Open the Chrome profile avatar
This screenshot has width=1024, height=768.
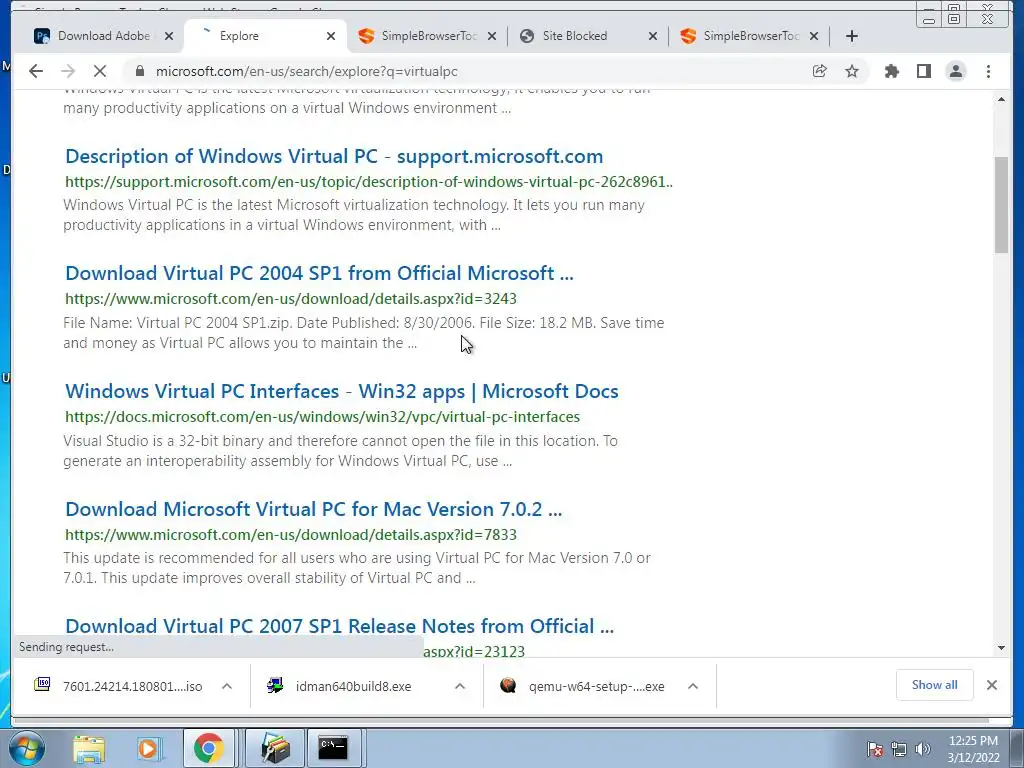pos(956,71)
